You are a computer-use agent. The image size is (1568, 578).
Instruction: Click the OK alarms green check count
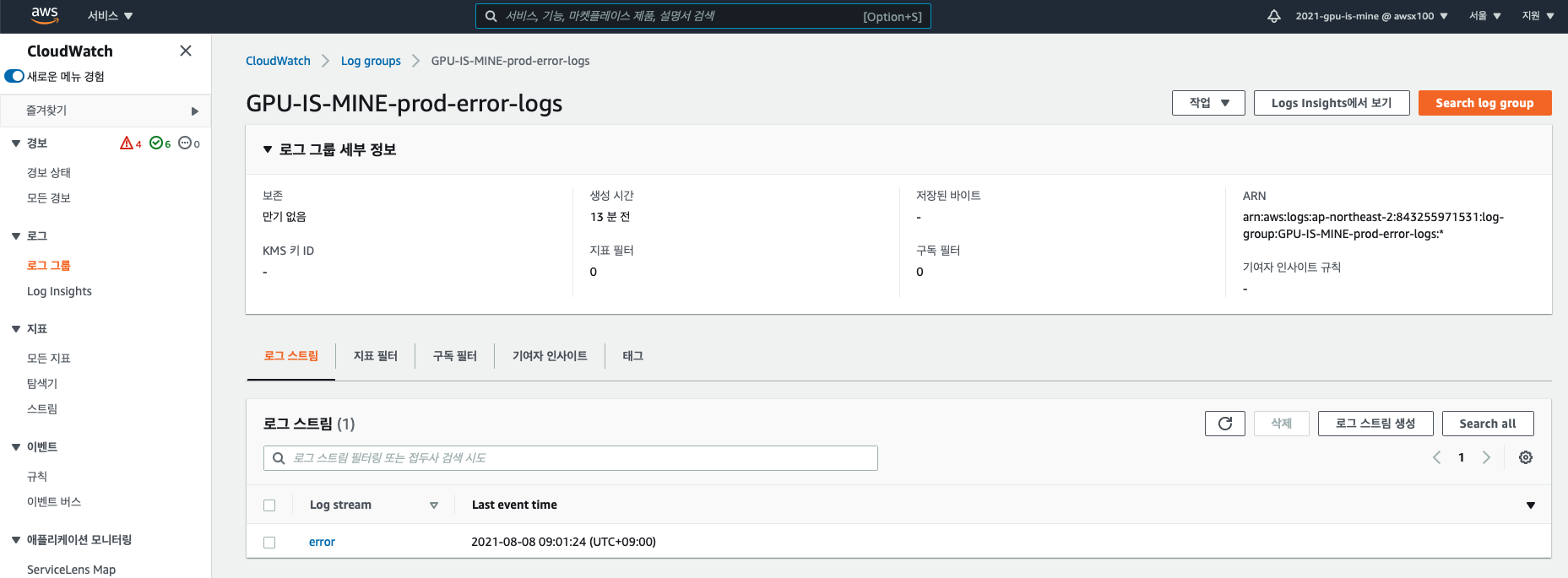[160, 143]
